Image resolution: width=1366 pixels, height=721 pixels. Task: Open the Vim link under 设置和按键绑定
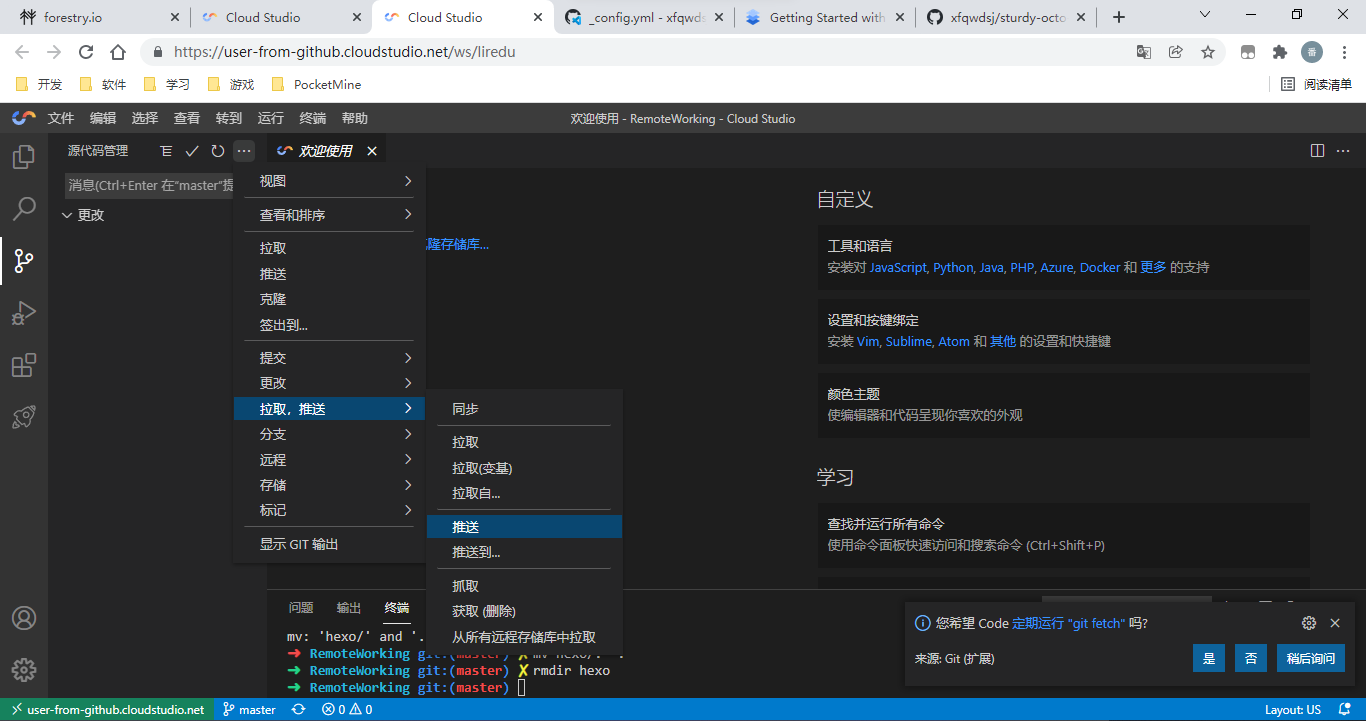click(x=867, y=341)
